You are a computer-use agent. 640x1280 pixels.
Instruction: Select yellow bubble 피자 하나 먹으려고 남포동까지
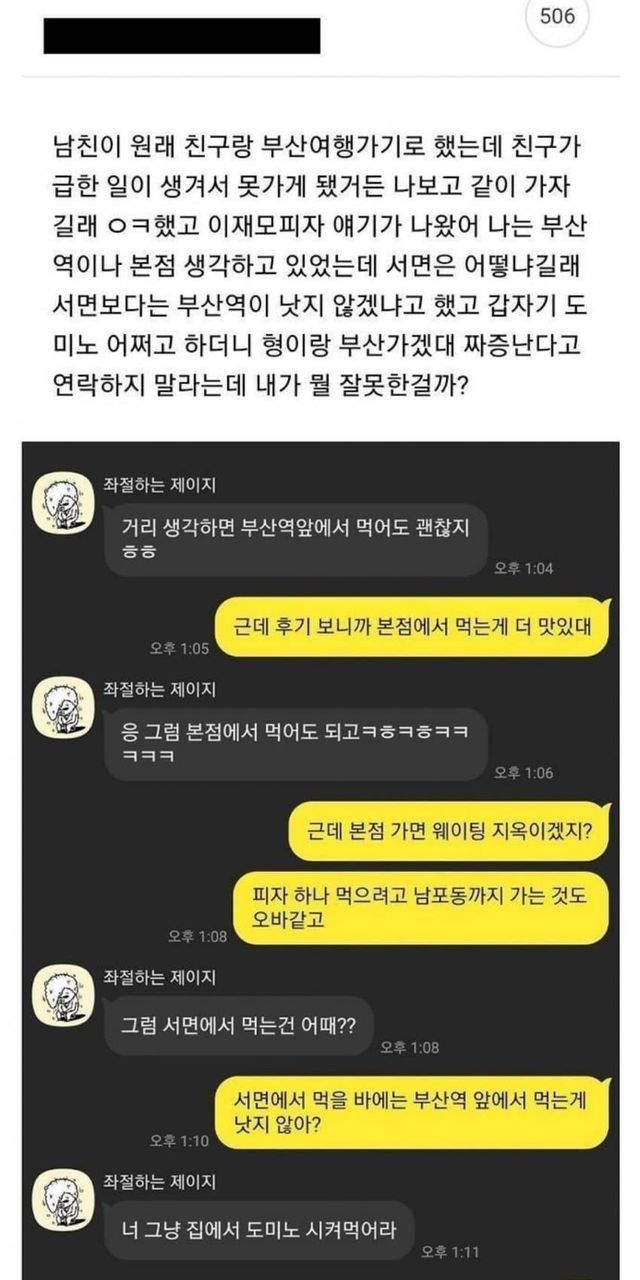[x=419, y=909]
